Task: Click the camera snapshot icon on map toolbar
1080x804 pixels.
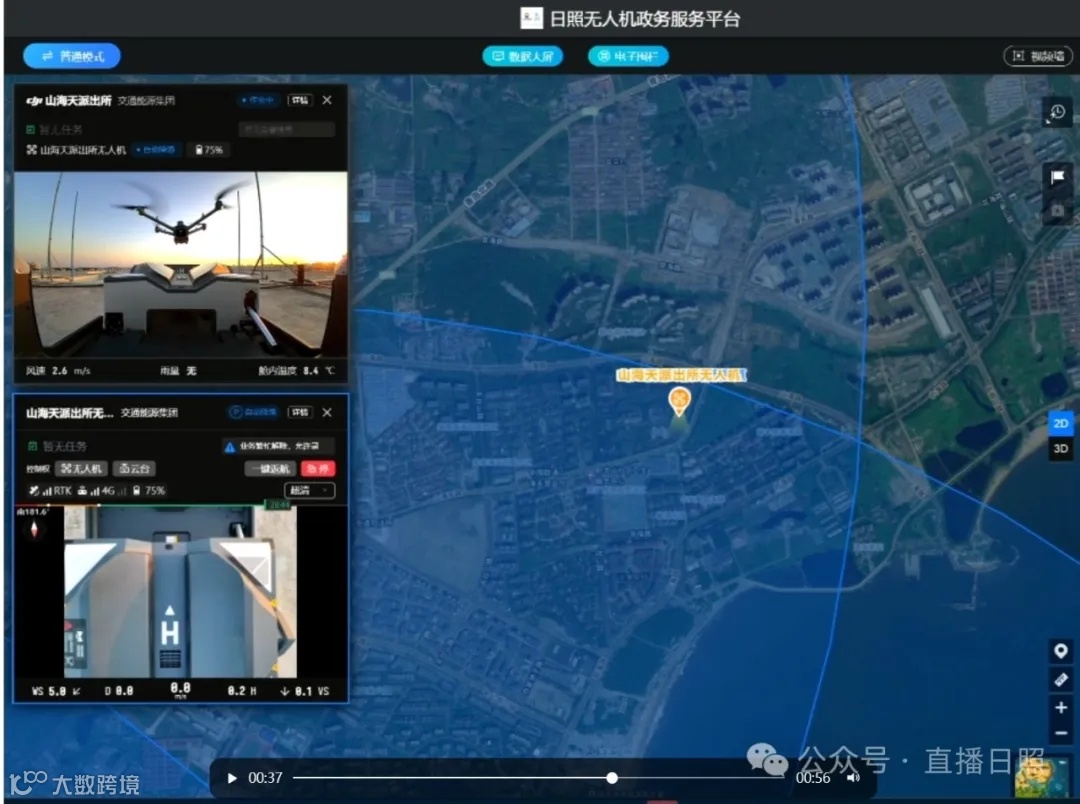Action: (x=1057, y=210)
